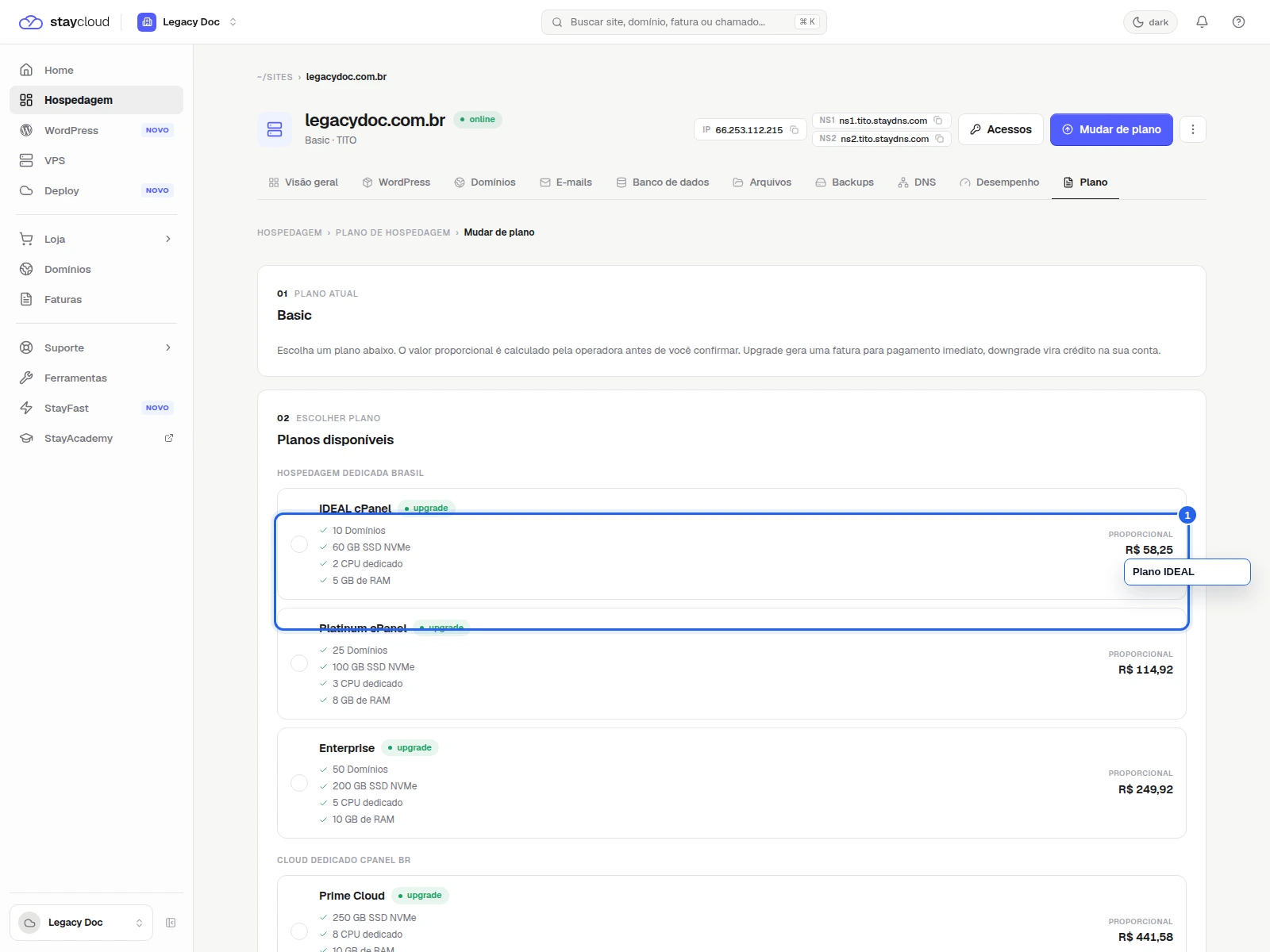1270x952 pixels.
Task: Open WordPress in the sidebar
Action: (x=96, y=130)
